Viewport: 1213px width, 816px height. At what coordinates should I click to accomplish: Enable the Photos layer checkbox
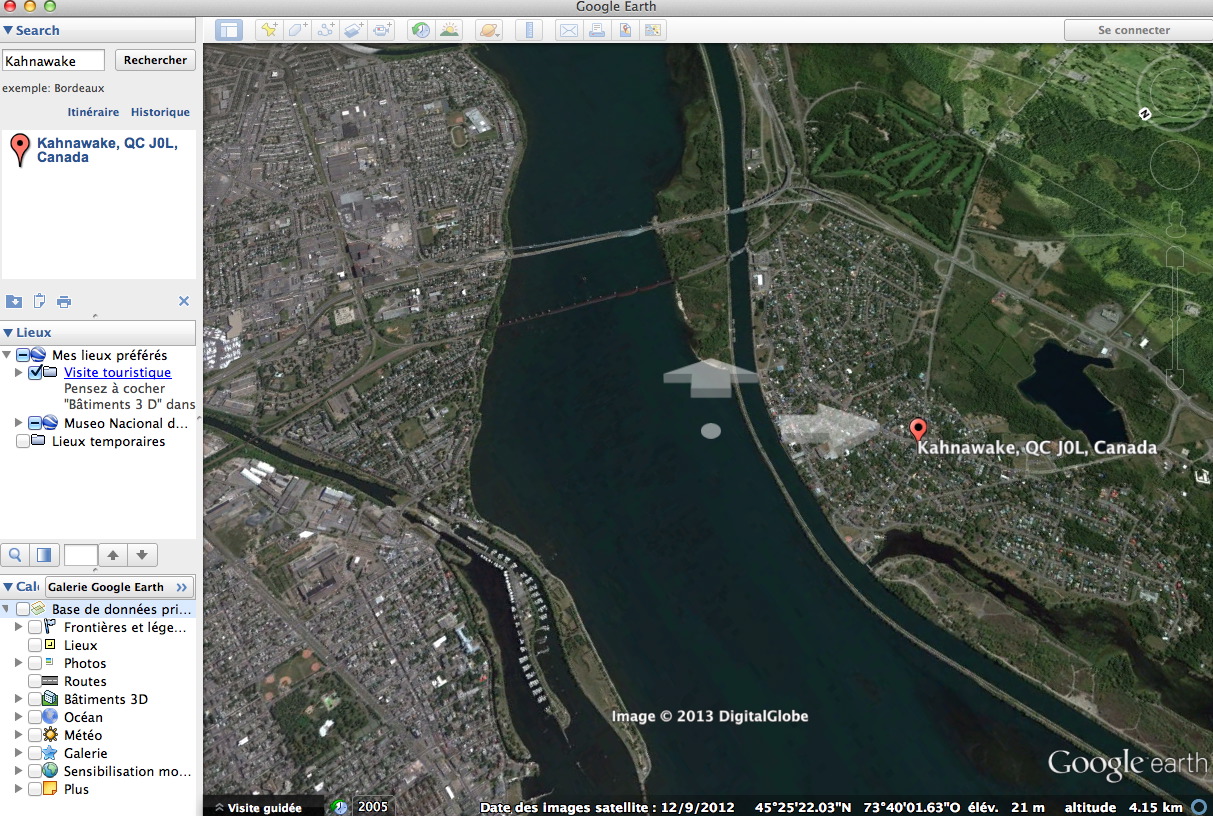click(35, 663)
